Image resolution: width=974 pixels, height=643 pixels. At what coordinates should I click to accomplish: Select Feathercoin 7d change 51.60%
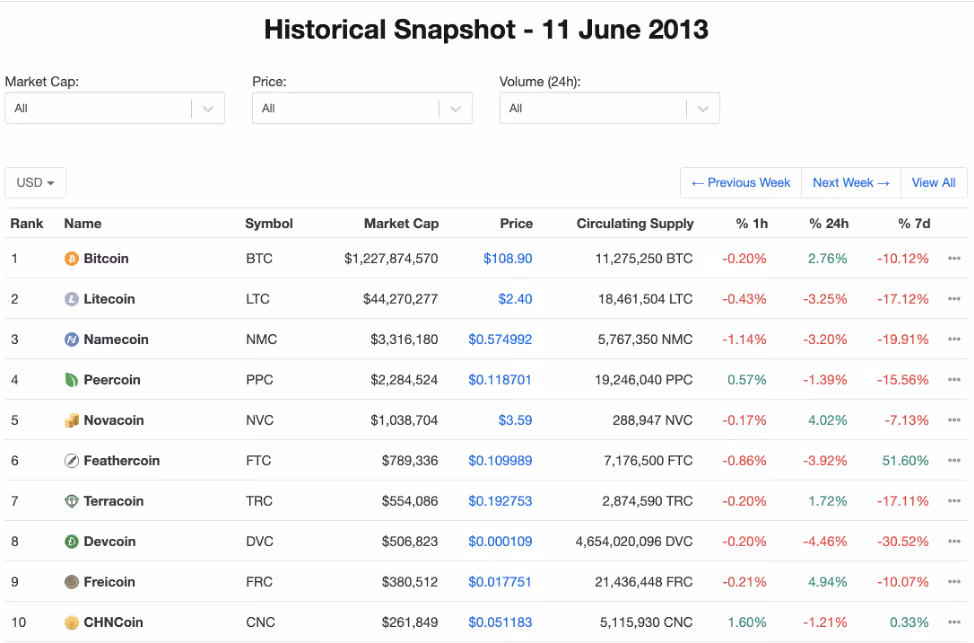(x=905, y=460)
